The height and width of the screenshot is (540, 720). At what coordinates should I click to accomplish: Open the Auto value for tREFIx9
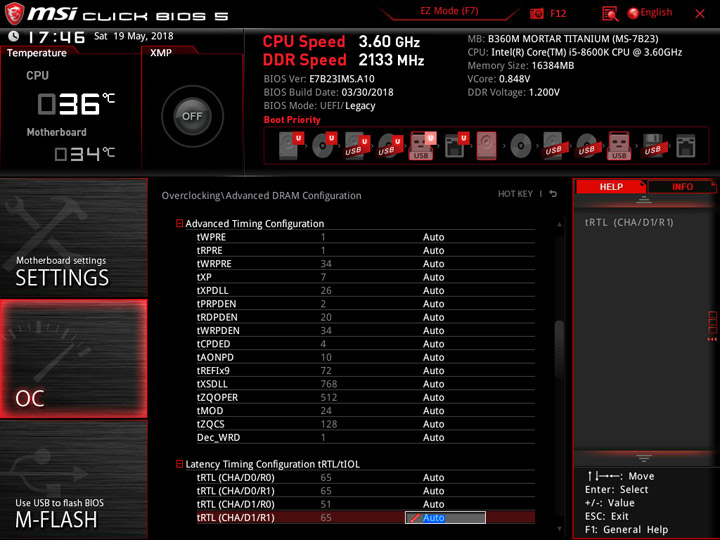[x=433, y=371]
